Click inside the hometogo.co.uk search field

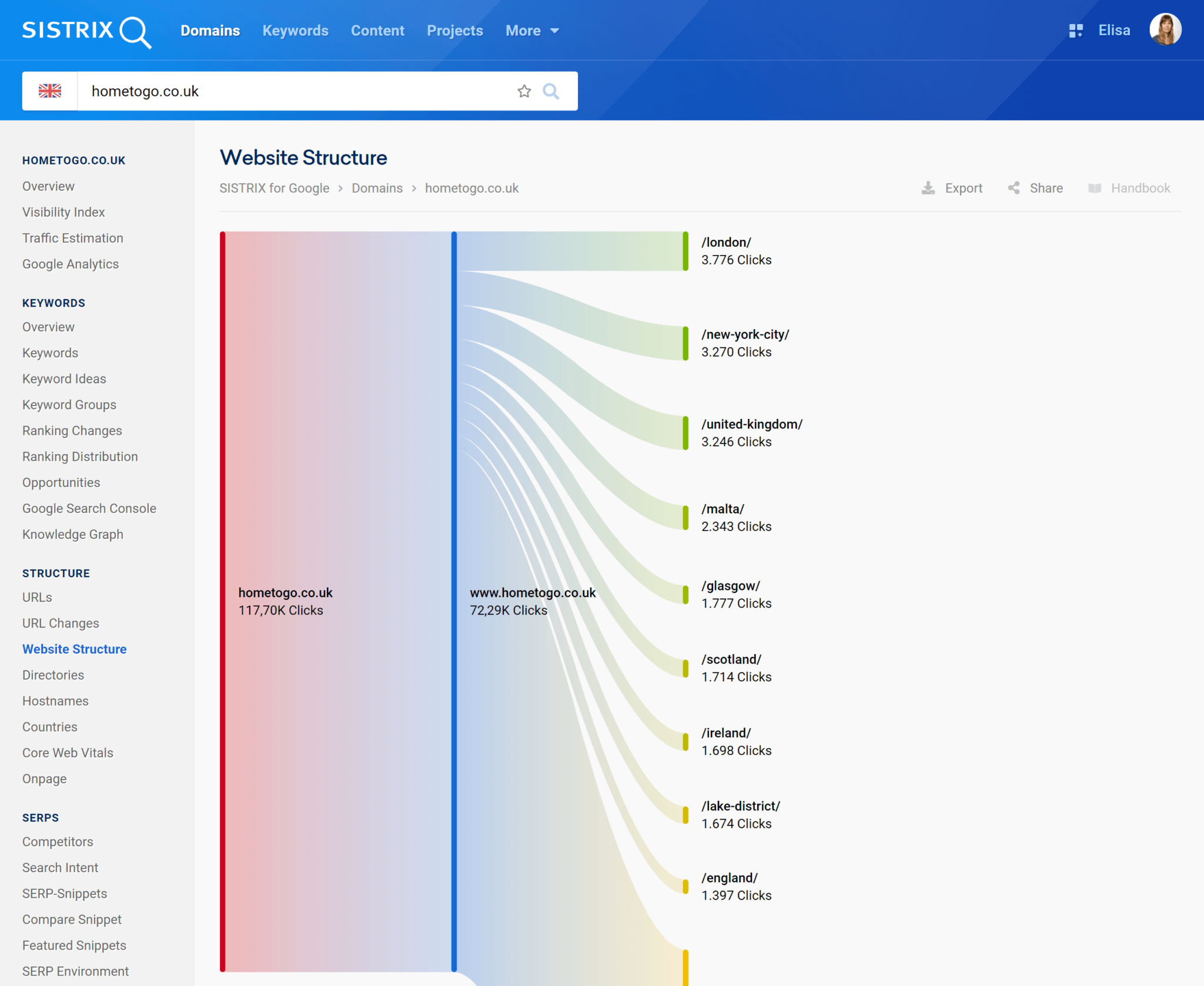pos(265,91)
